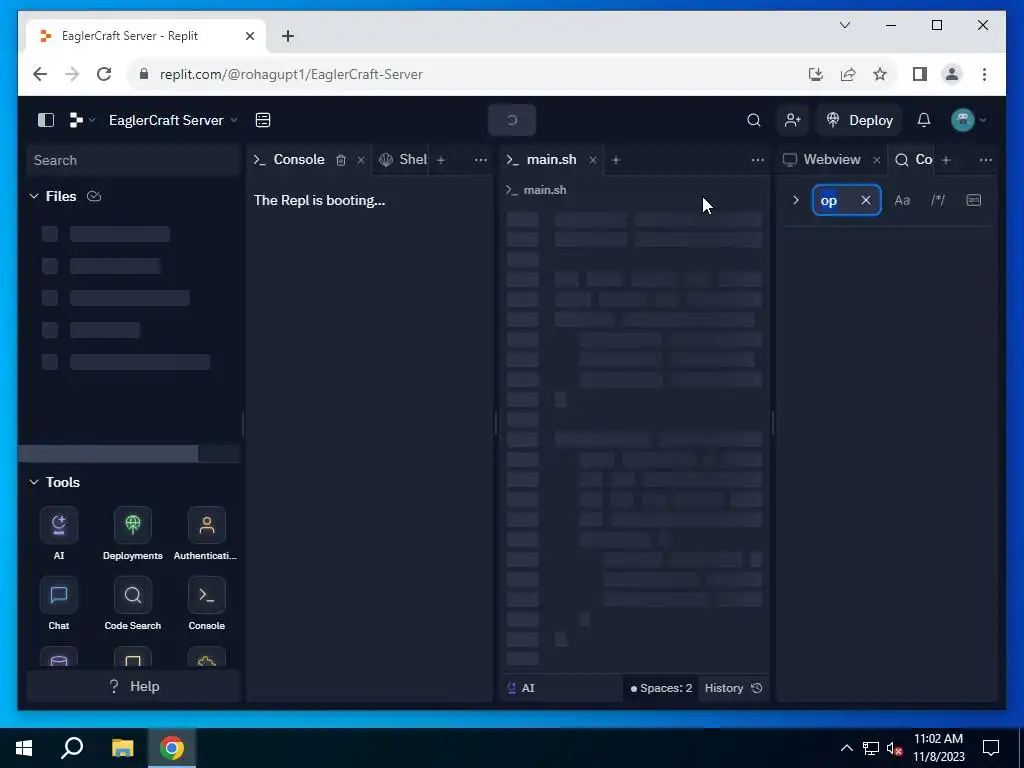Open the user avatar menu
The width and height of the screenshot is (1024, 768).
[968, 120]
